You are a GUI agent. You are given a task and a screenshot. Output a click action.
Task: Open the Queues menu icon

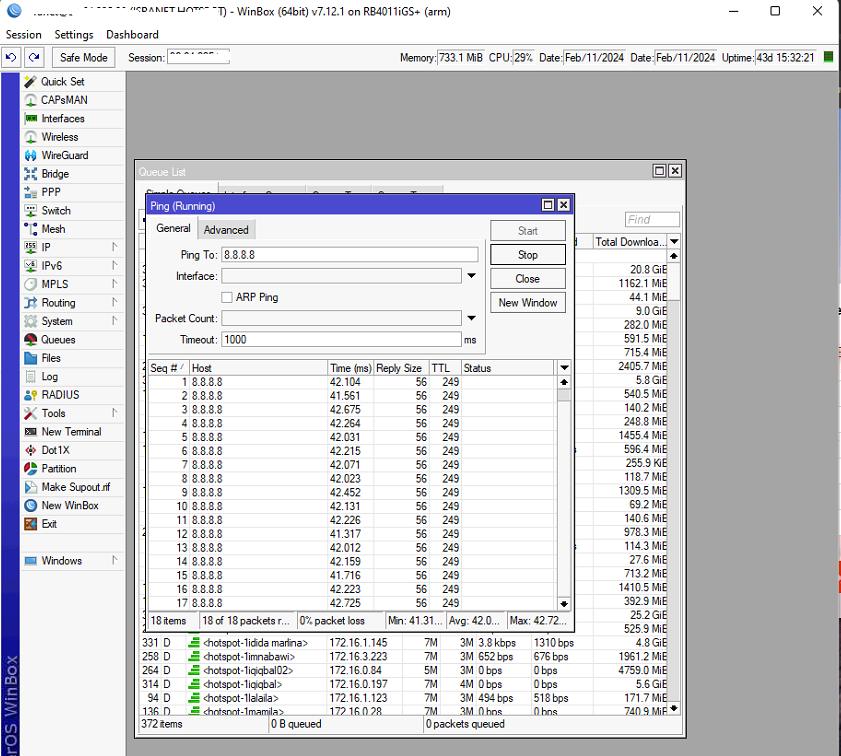[31, 339]
